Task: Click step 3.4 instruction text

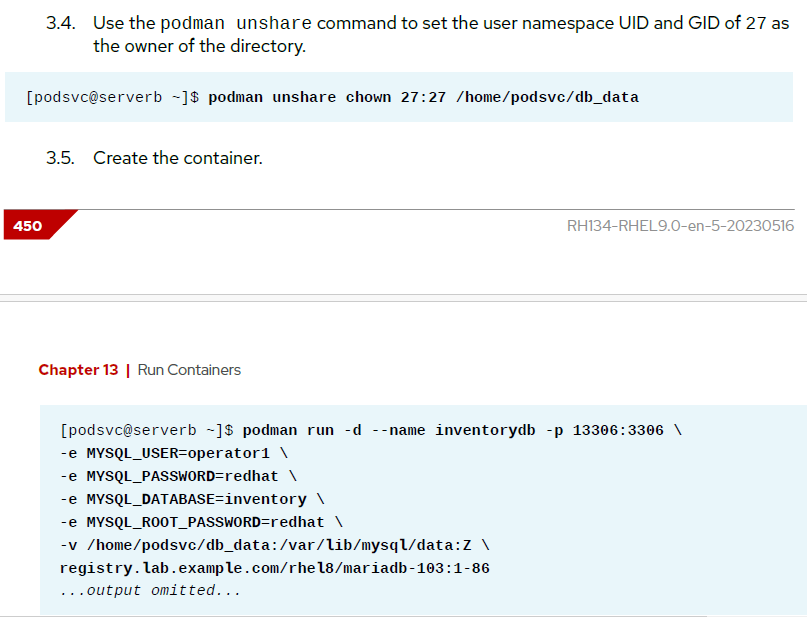Action: pos(441,34)
